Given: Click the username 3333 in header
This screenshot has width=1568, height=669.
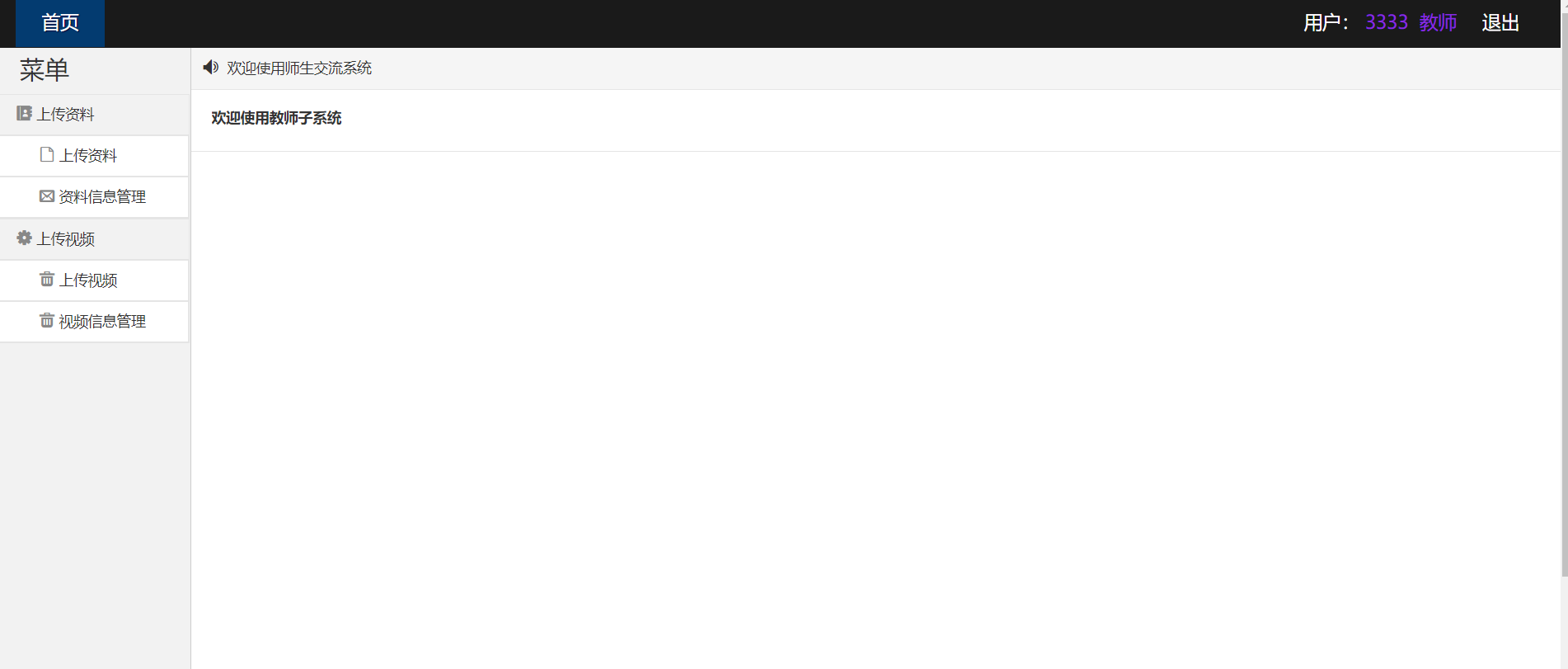Looking at the screenshot, I should coord(1387,23).
